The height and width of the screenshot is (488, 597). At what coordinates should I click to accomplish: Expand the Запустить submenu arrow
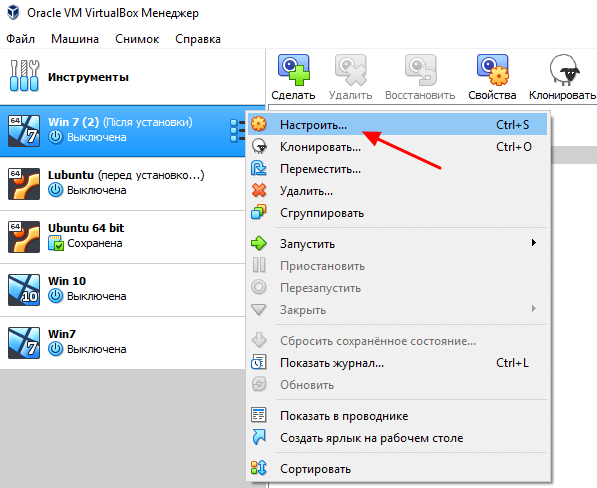click(x=534, y=243)
